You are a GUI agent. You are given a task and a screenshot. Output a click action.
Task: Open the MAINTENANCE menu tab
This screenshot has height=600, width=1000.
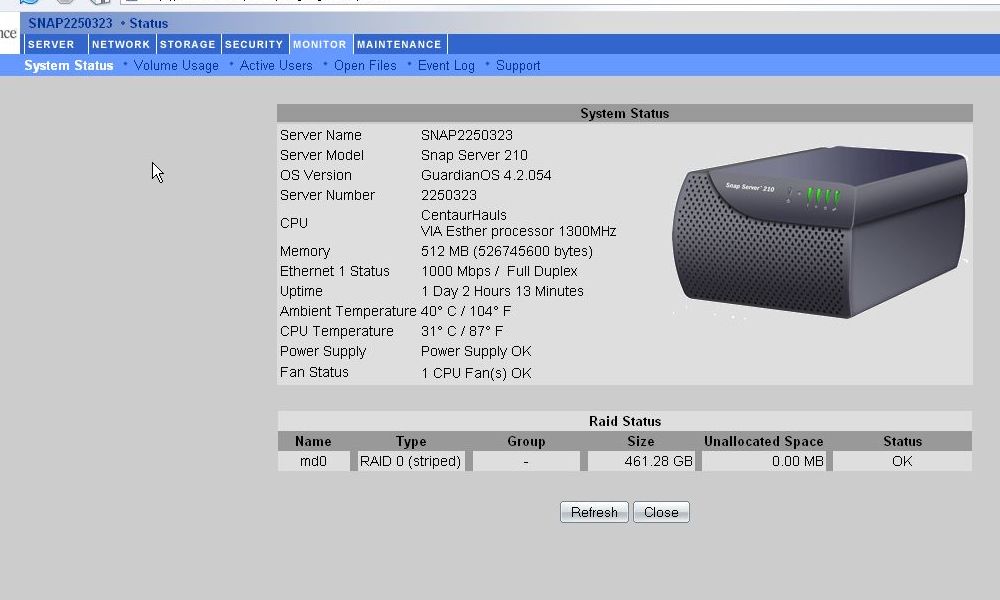coord(399,44)
